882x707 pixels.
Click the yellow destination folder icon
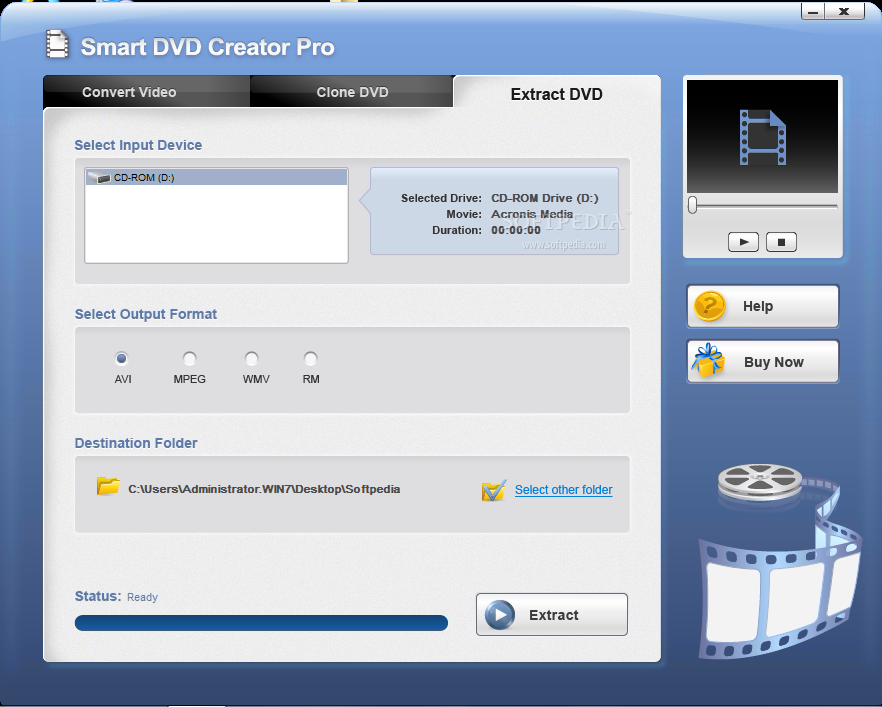click(x=107, y=486)
